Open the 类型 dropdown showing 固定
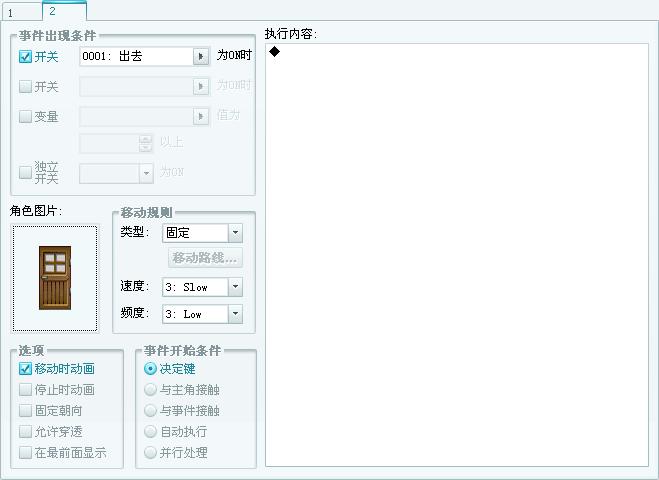659x480 pixels. pos(235,232)
